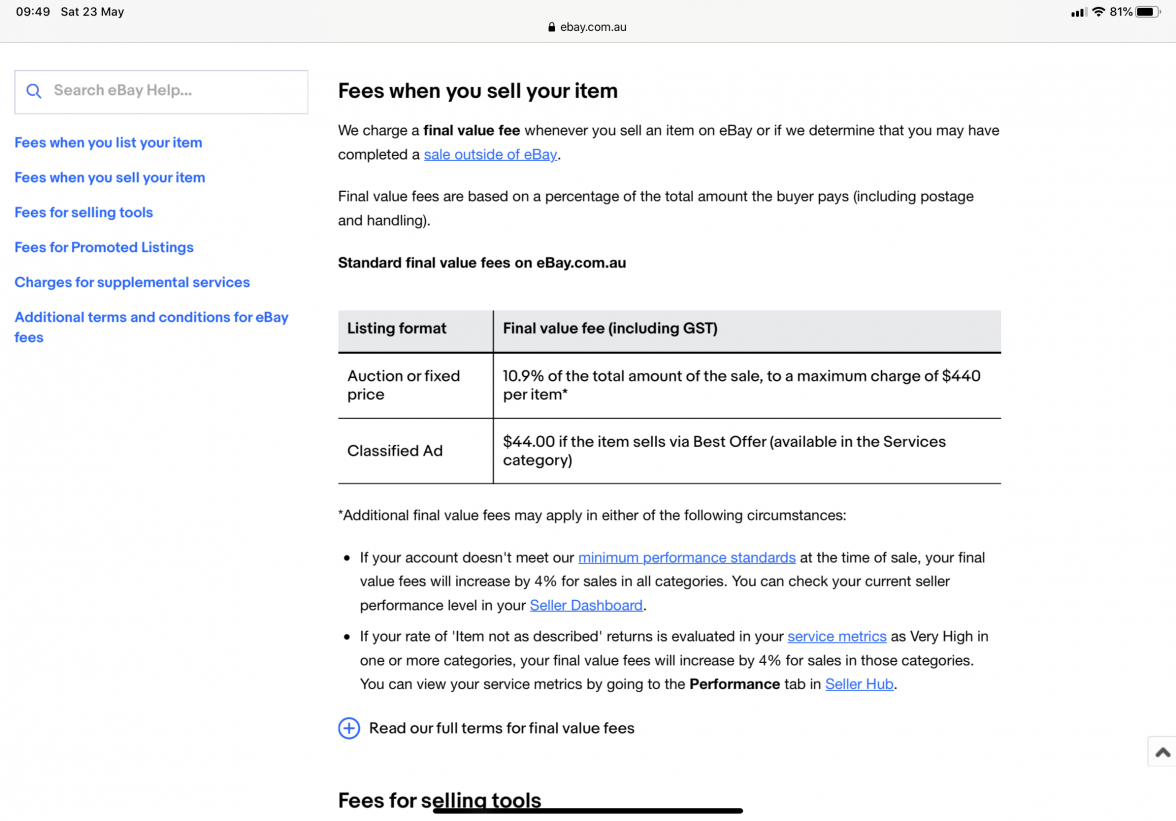The image size is (1176, 821).
Task: Click Standard final value fees on eBay.com.au
Action: pos(482,263)
